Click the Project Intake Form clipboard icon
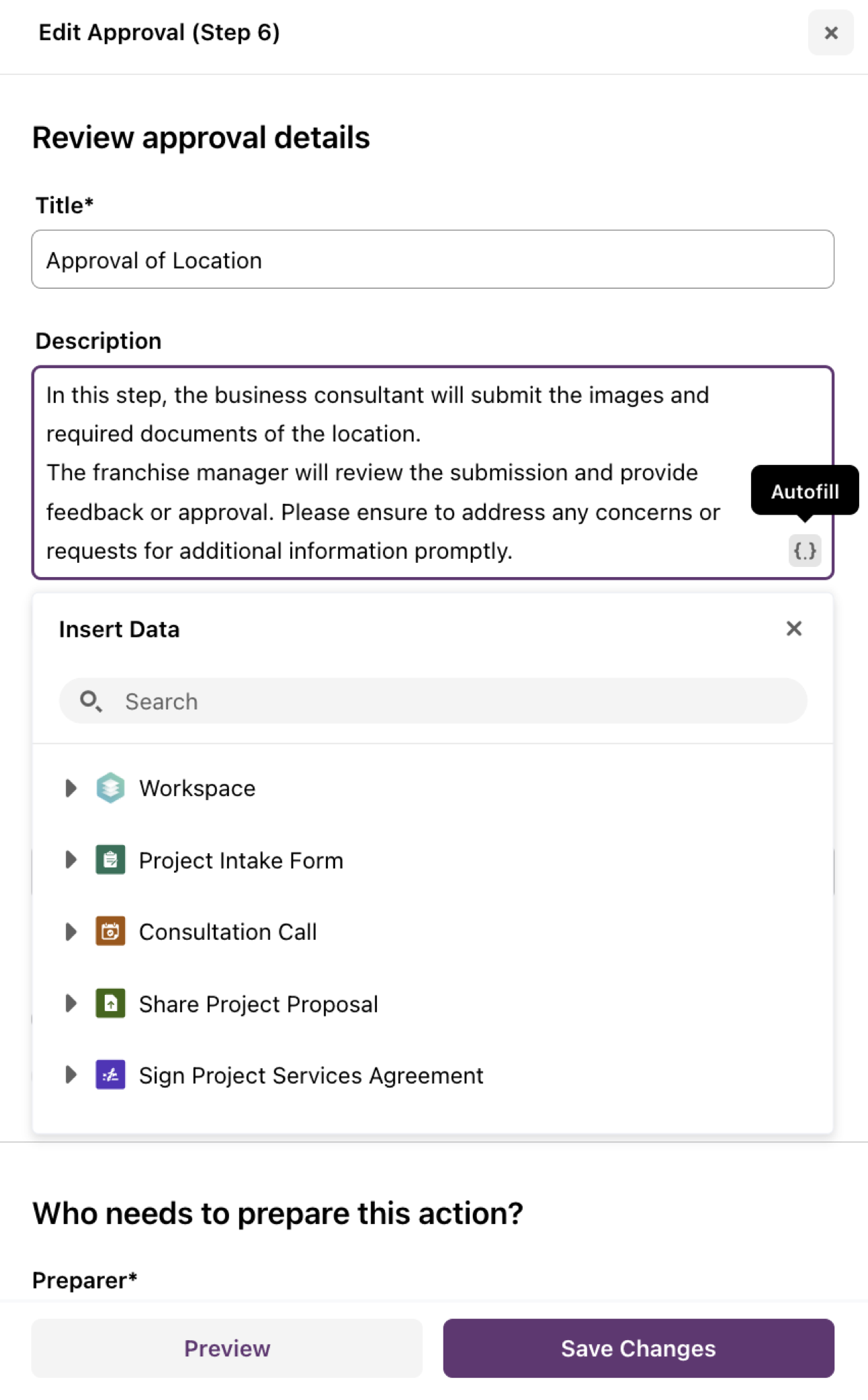This screenshot has height=1400, width=868. 110,860
